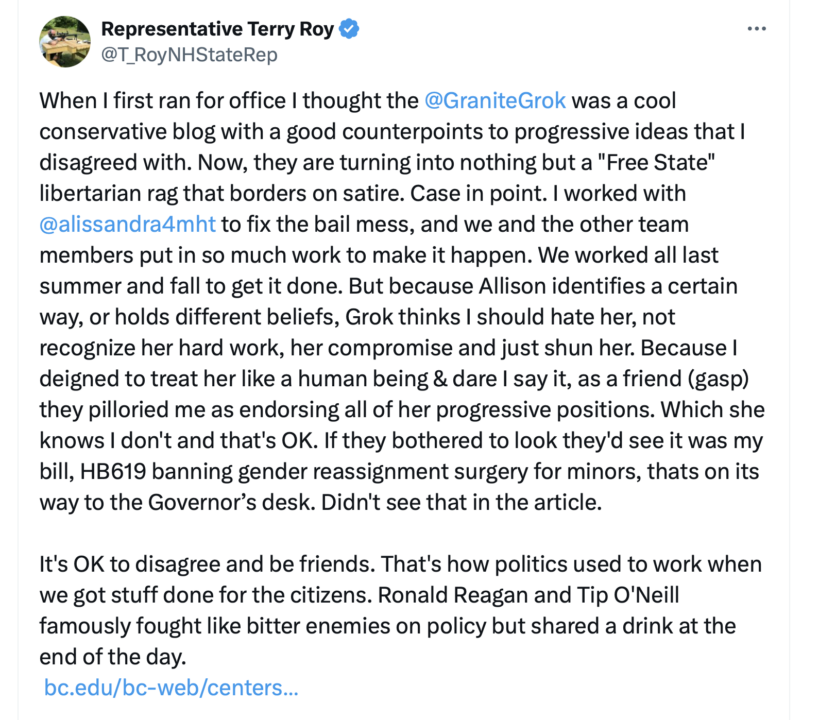Open the tweet's more options menu
Viewport: 819px width, 720px height.
(756, 29)
